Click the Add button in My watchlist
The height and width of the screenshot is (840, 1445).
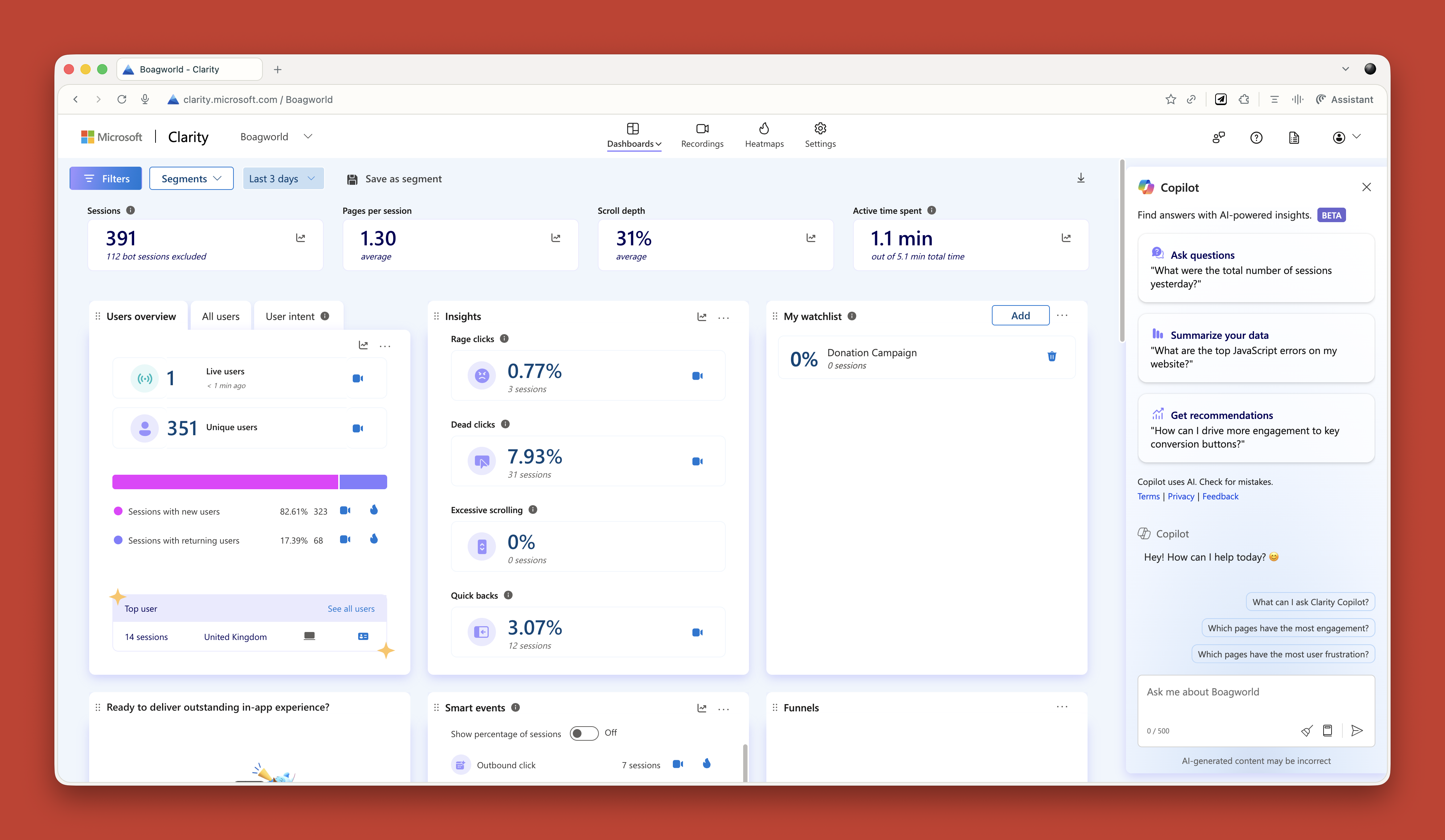[x=1020, y=315]
